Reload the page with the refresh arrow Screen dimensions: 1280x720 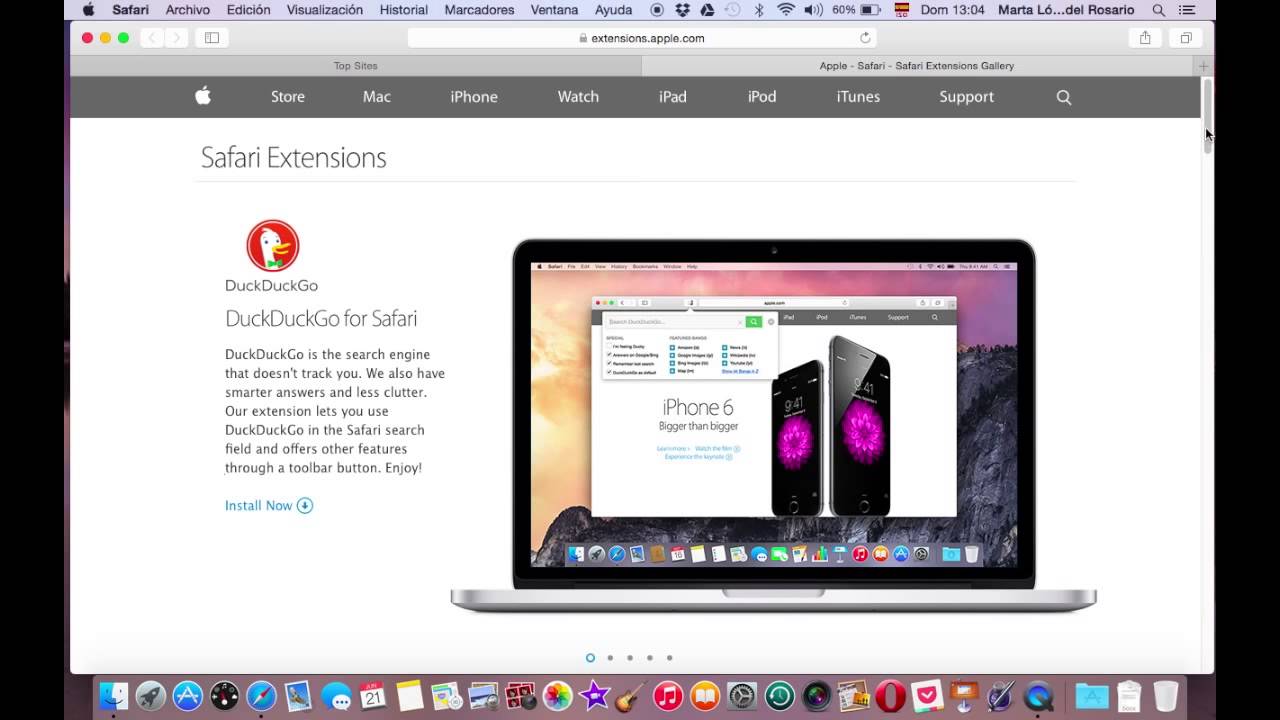pos(865,38)
